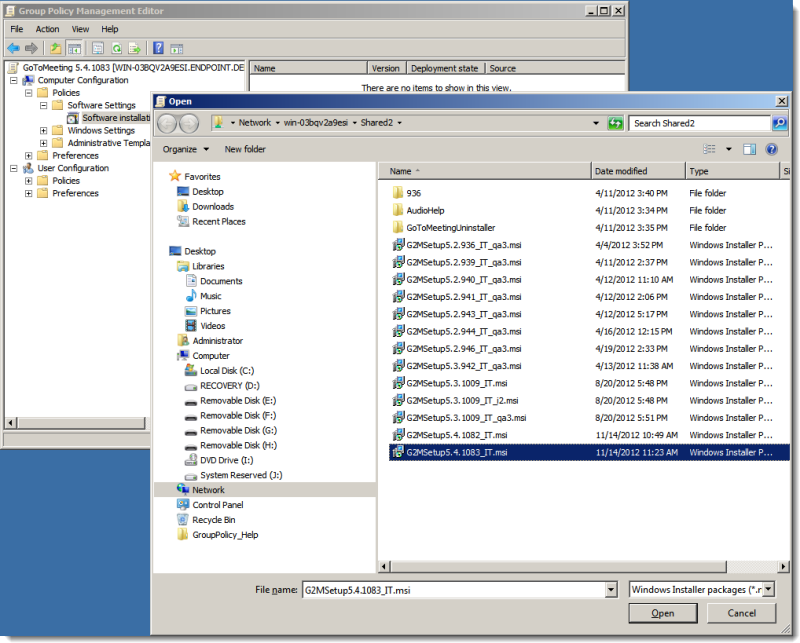Click the File name input field
The height and width of the screenshot is (643, 800).
454,590
